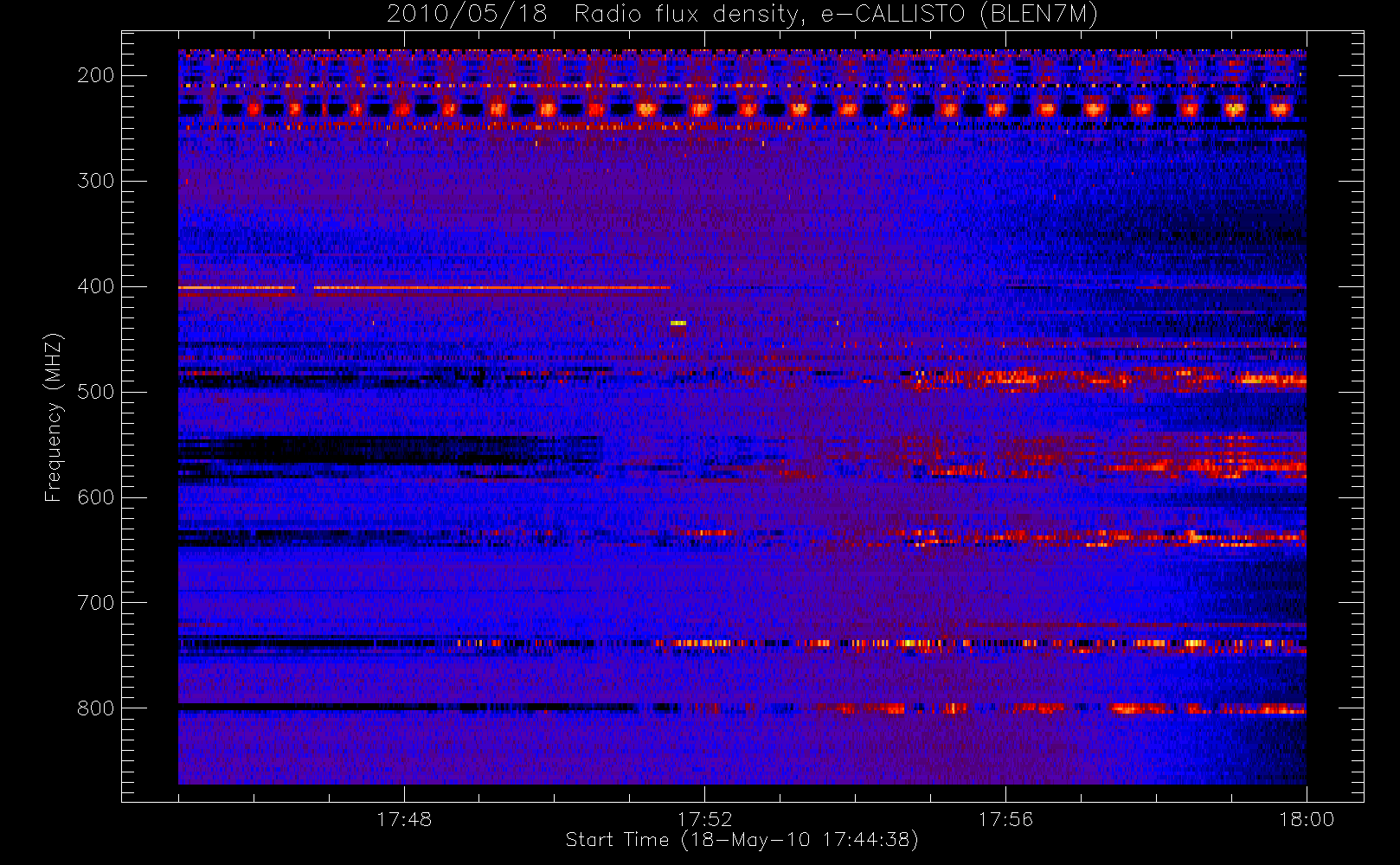Click the 17:48 time tick label
Image resolution: width=1400 pixels, height=865 pixels.
(404, 819)
